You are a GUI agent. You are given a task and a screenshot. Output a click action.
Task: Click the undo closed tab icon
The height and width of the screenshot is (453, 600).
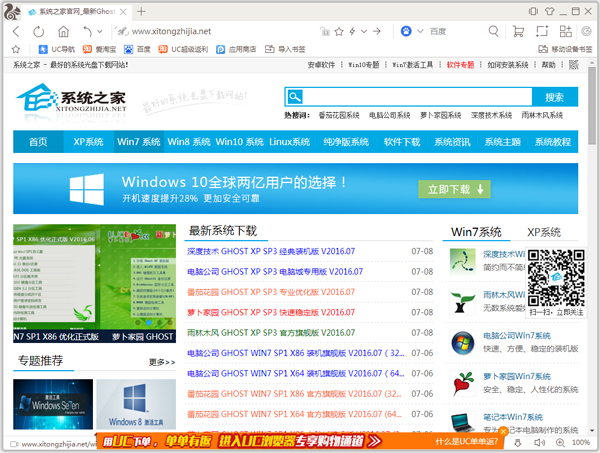pyautogui.click(x=88, y=31)
